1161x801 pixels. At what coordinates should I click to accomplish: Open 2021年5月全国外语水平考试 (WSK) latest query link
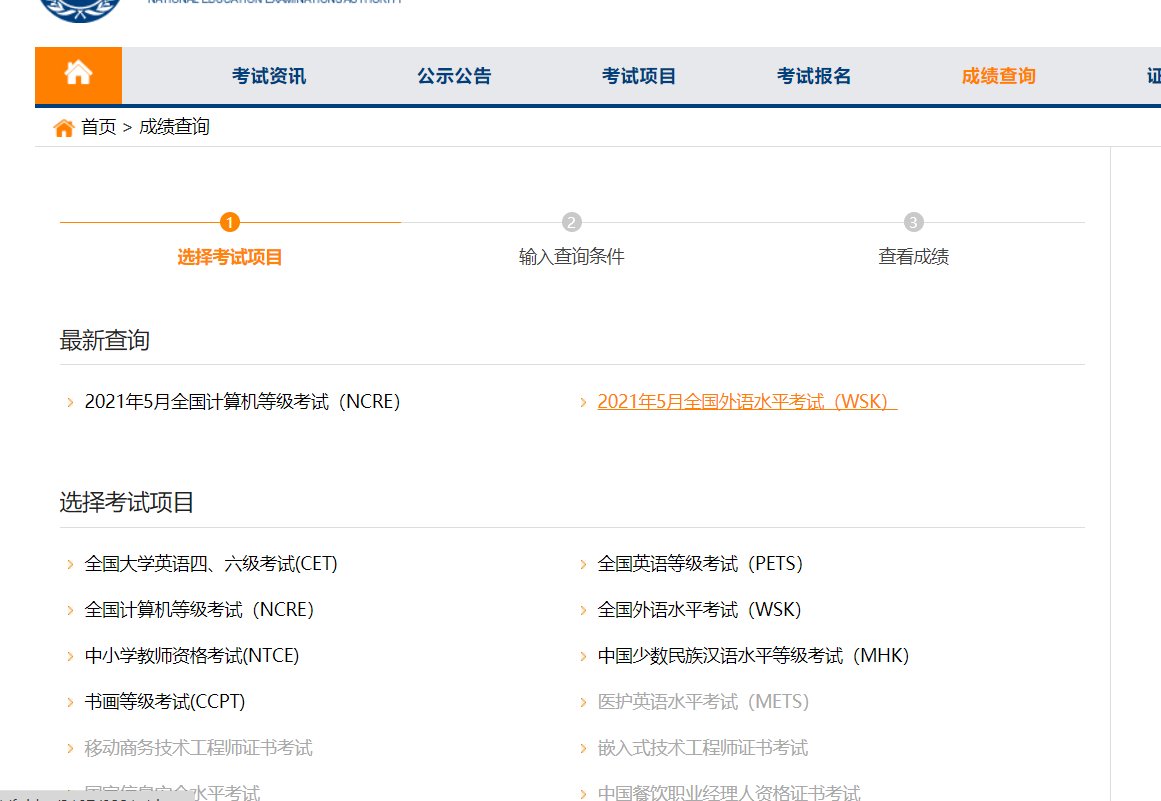point(746,402)
